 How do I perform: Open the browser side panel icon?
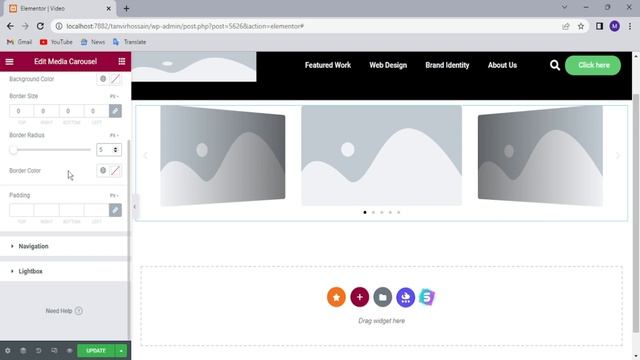point(599,26)
